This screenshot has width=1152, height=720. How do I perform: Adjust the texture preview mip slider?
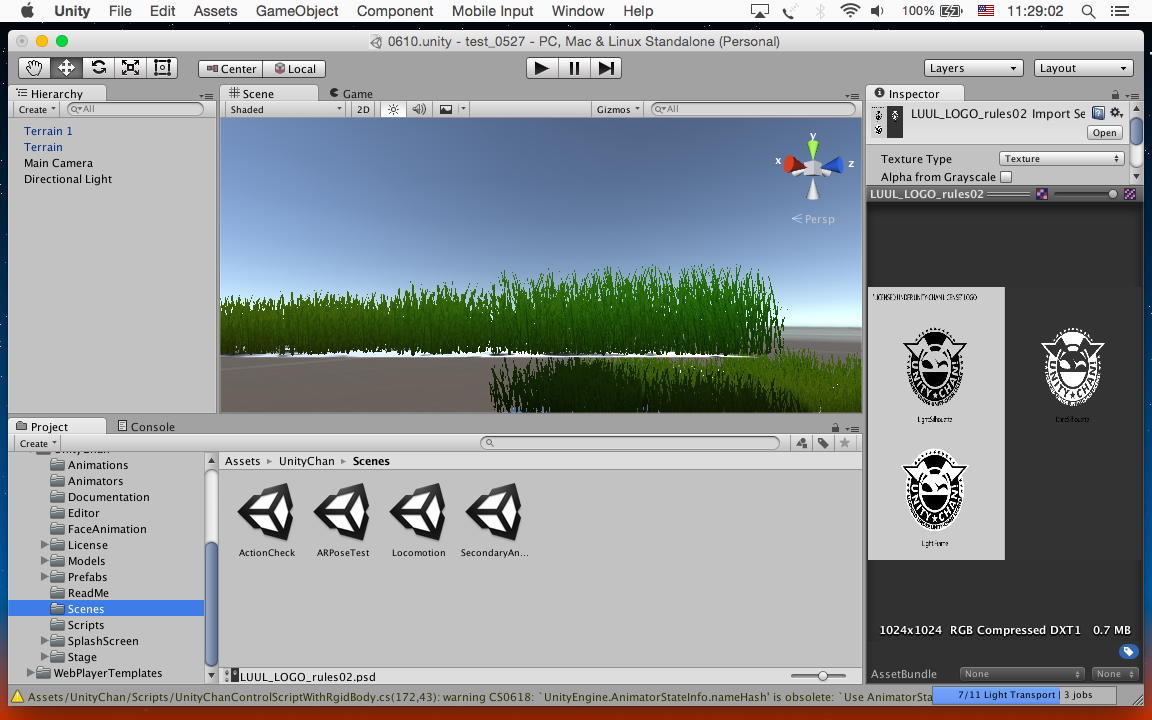[x=1112, y=194]
